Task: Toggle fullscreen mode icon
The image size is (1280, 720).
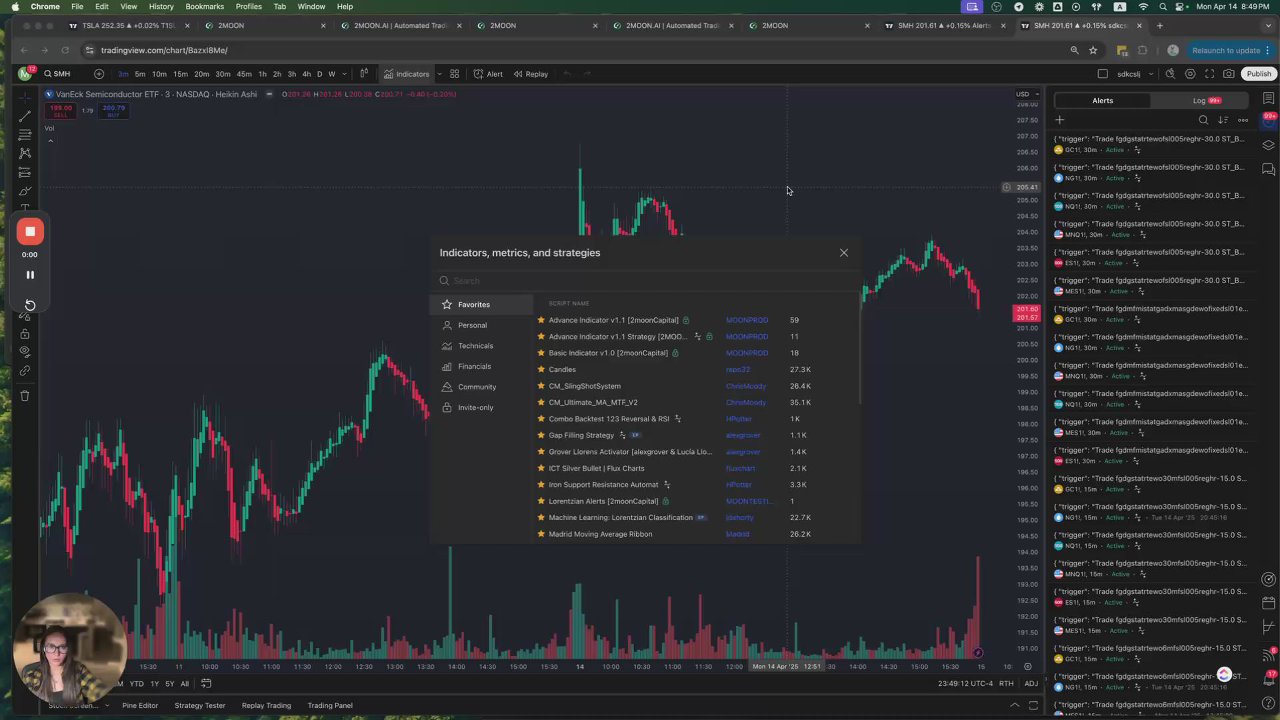Action: [1209, 74]
